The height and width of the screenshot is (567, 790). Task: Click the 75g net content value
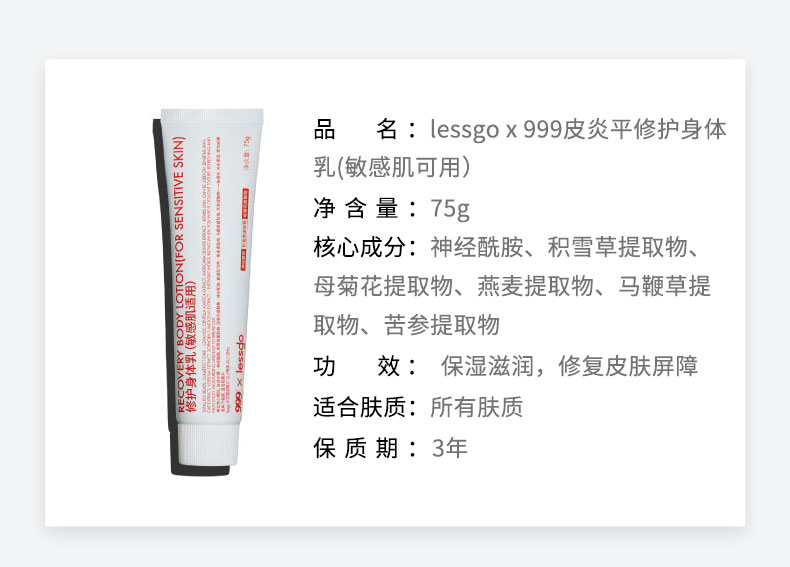click(x=450, y=209)
